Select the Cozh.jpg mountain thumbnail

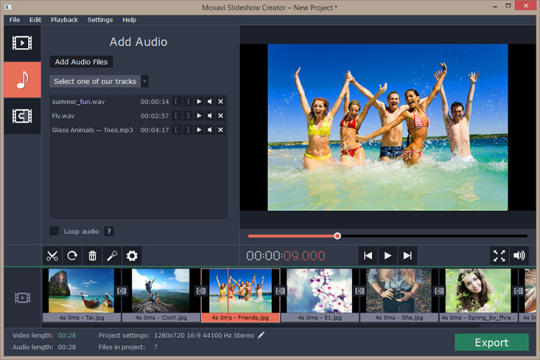tap(160, 291)
